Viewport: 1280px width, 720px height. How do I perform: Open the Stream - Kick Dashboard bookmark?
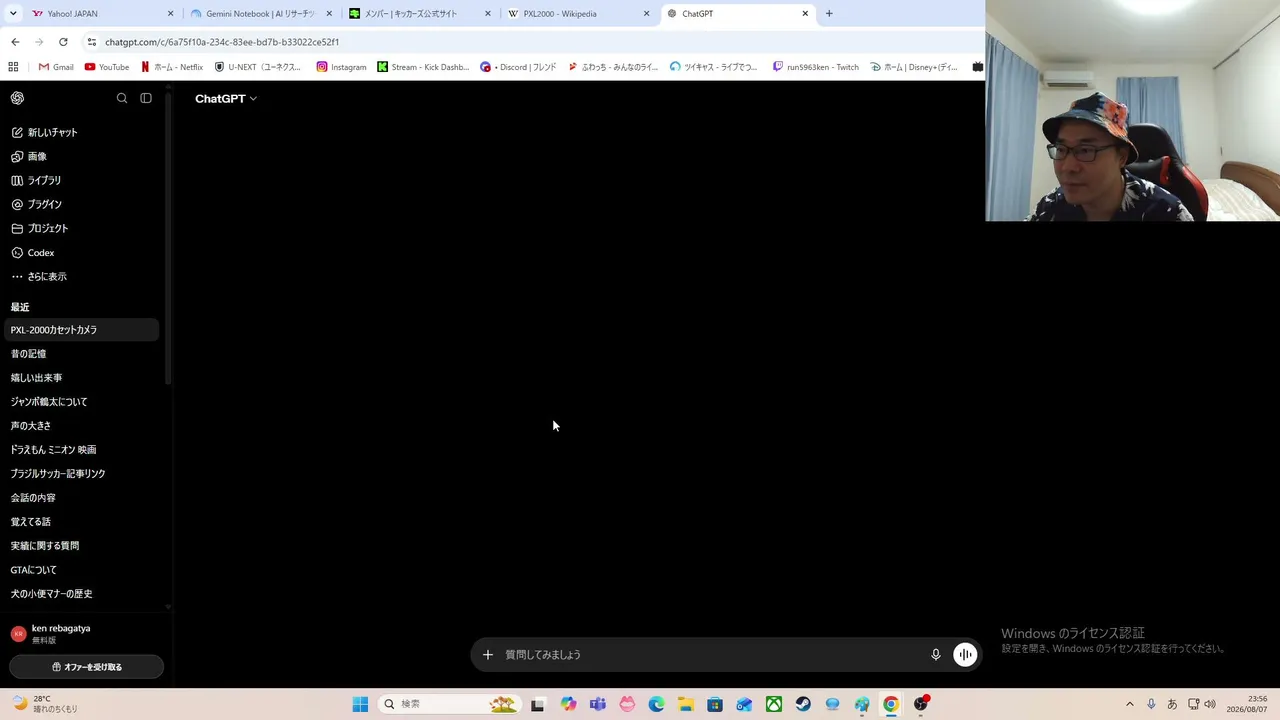423,67
